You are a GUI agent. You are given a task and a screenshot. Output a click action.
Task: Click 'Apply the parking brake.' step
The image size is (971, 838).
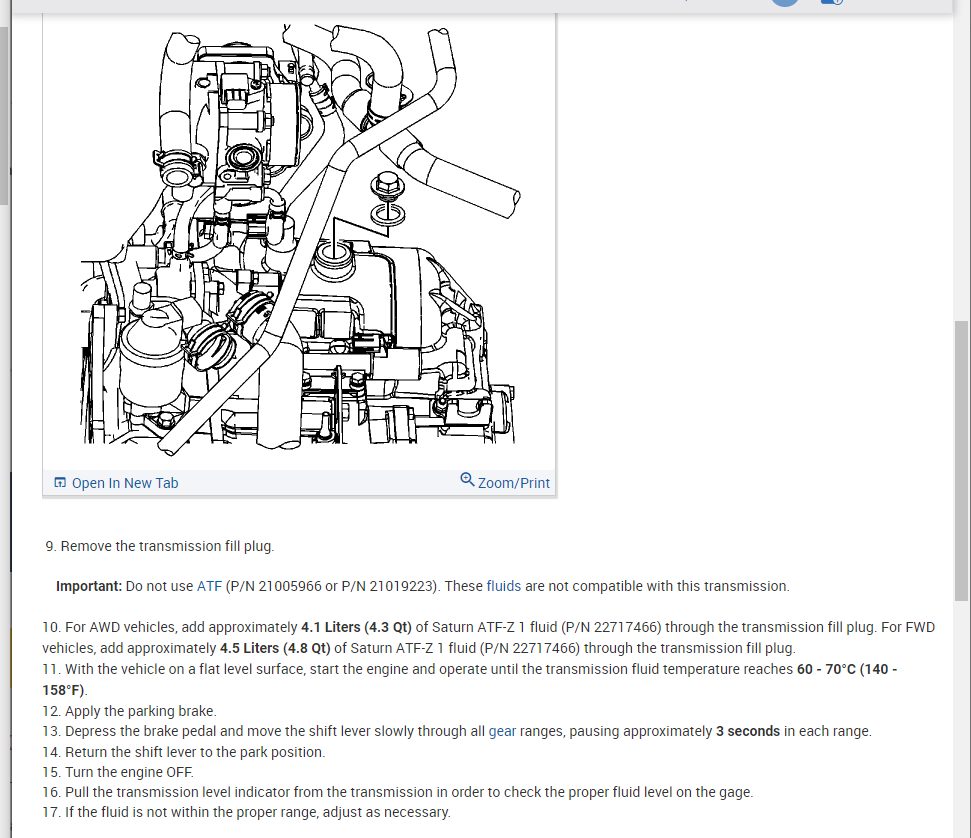[141, 711]
